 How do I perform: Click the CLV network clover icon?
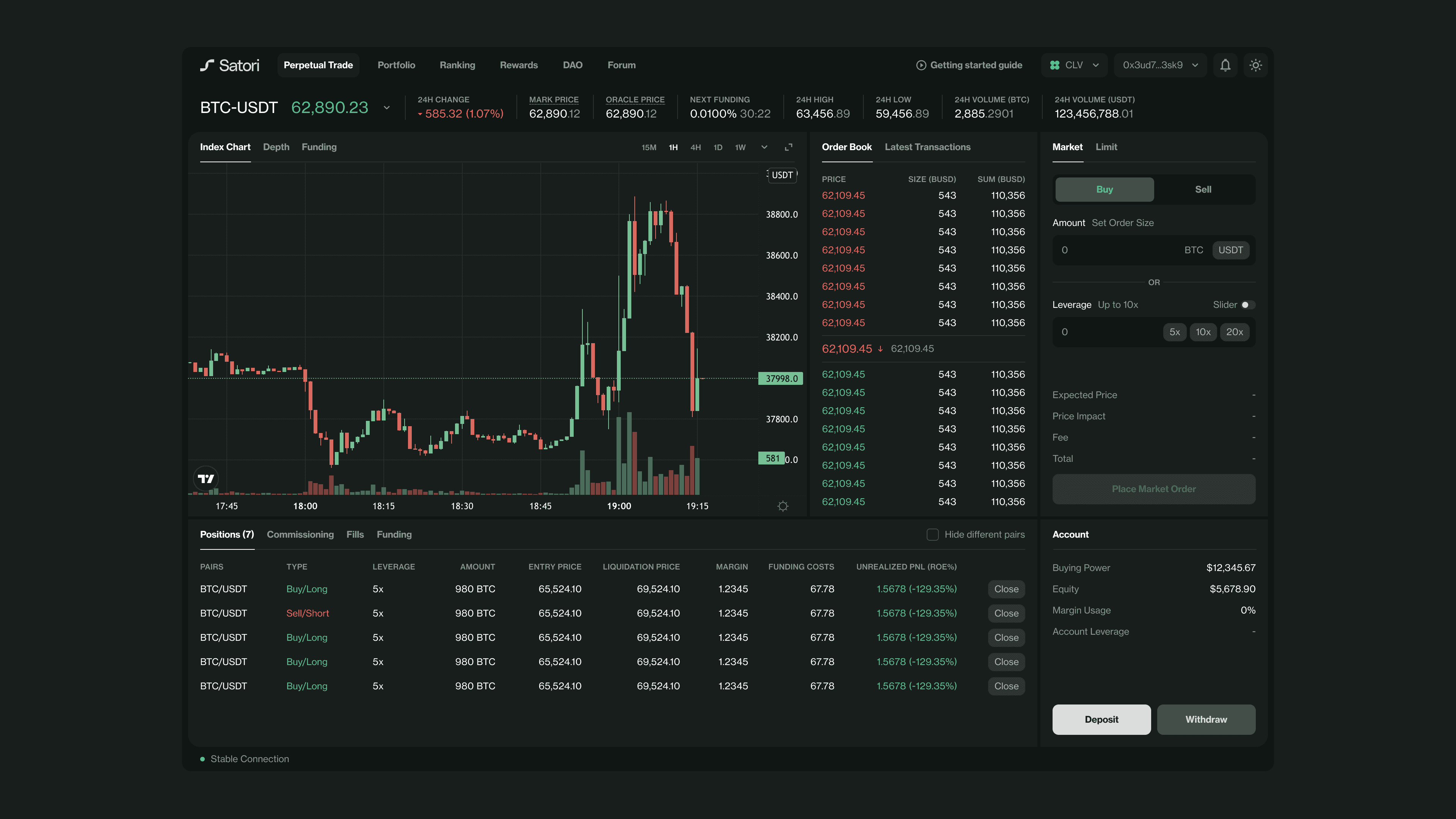1055,65
